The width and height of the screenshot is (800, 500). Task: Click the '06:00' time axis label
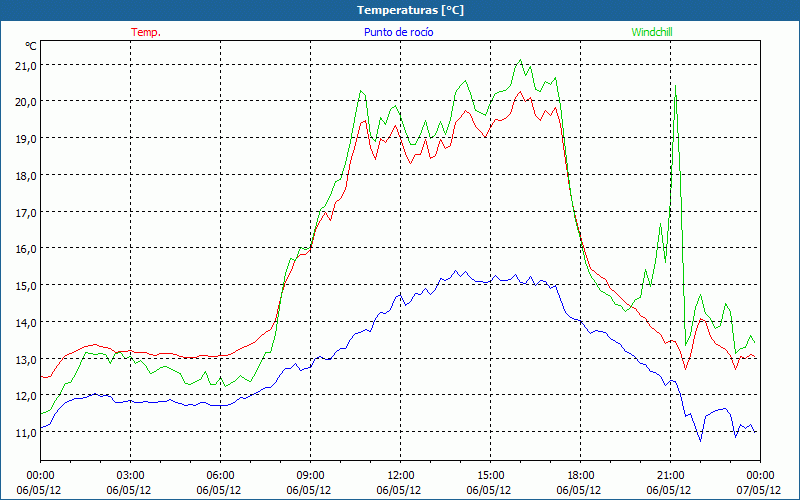click(220, 476)
